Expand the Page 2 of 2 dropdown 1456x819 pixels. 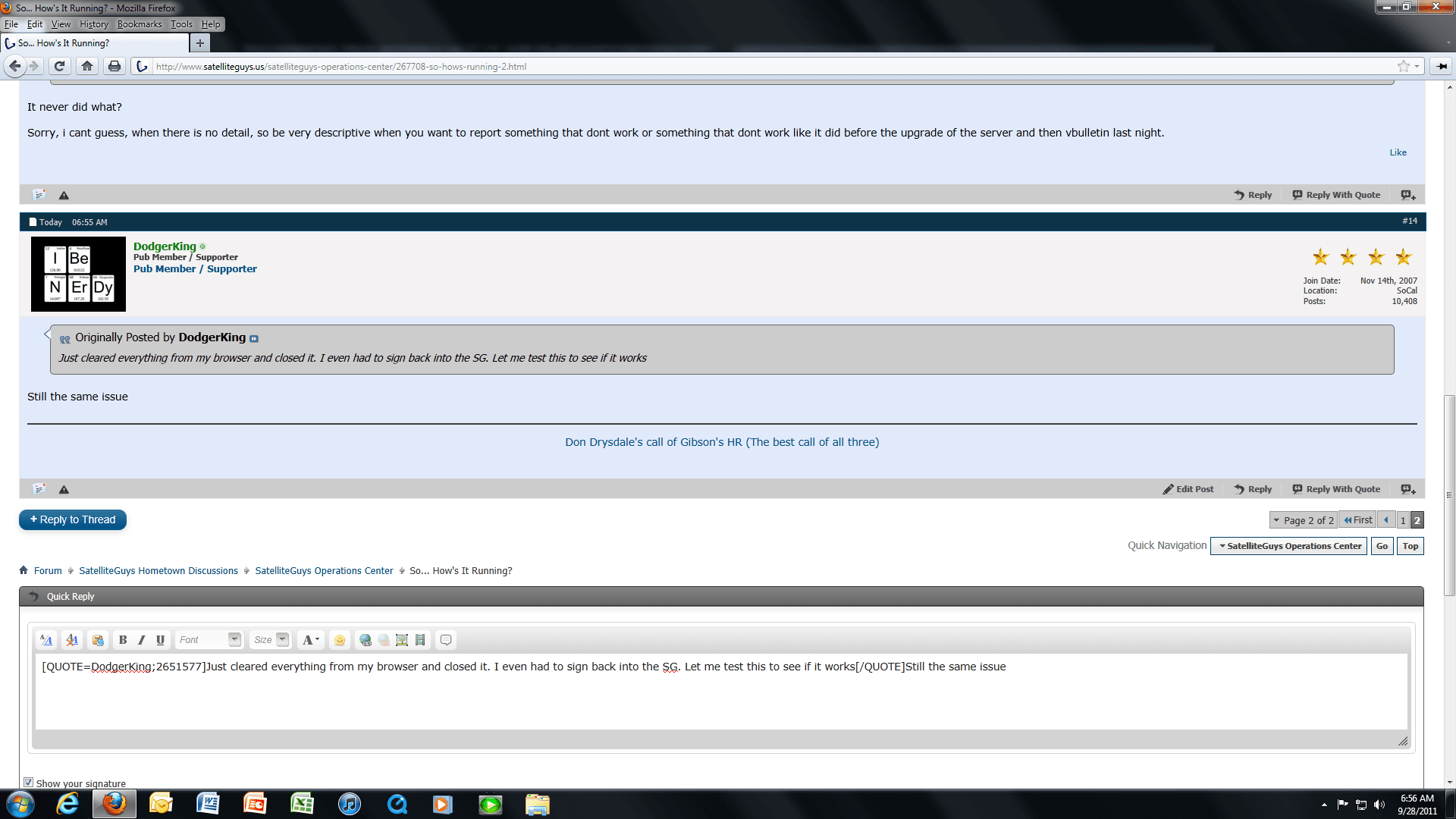[1304, 520]
